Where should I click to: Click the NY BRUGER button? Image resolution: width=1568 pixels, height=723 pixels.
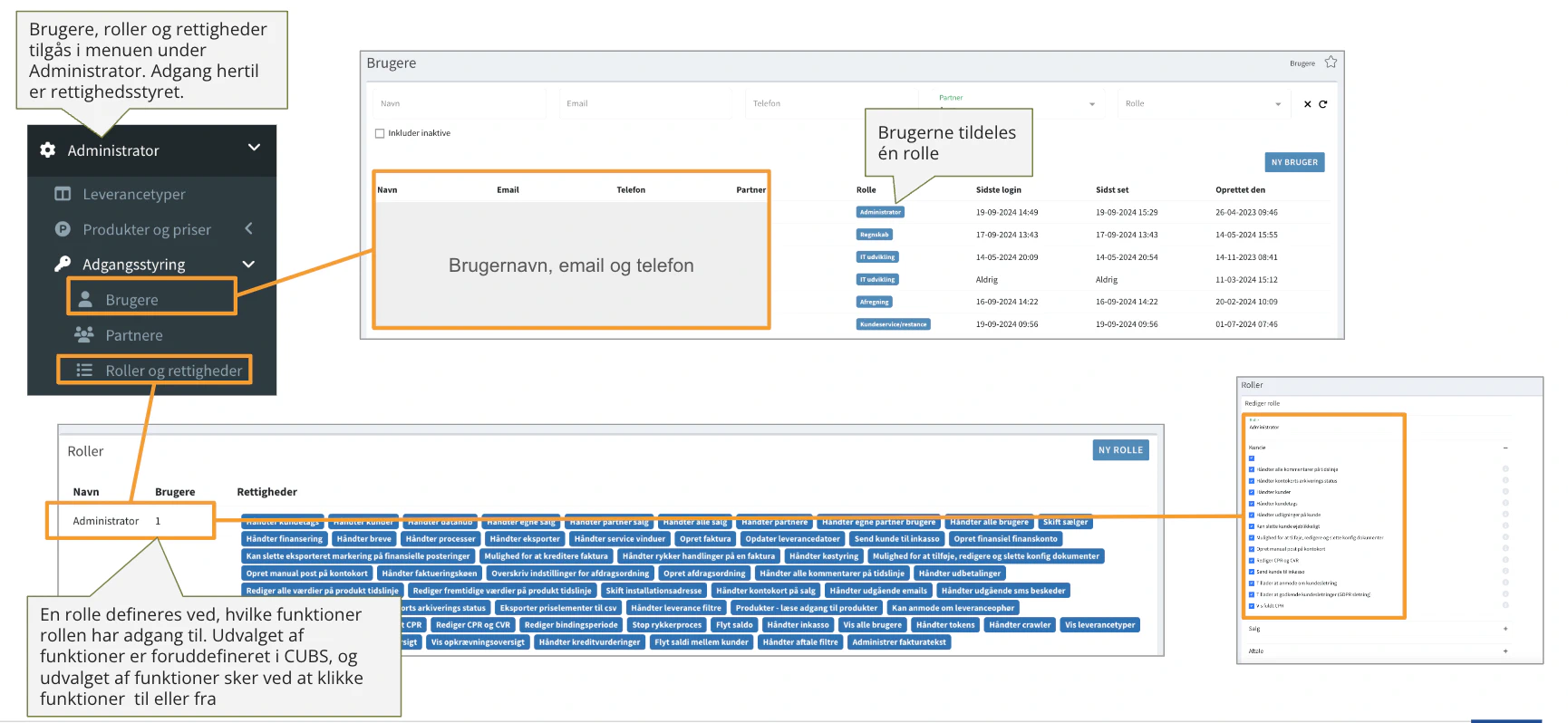point(1294,162)
